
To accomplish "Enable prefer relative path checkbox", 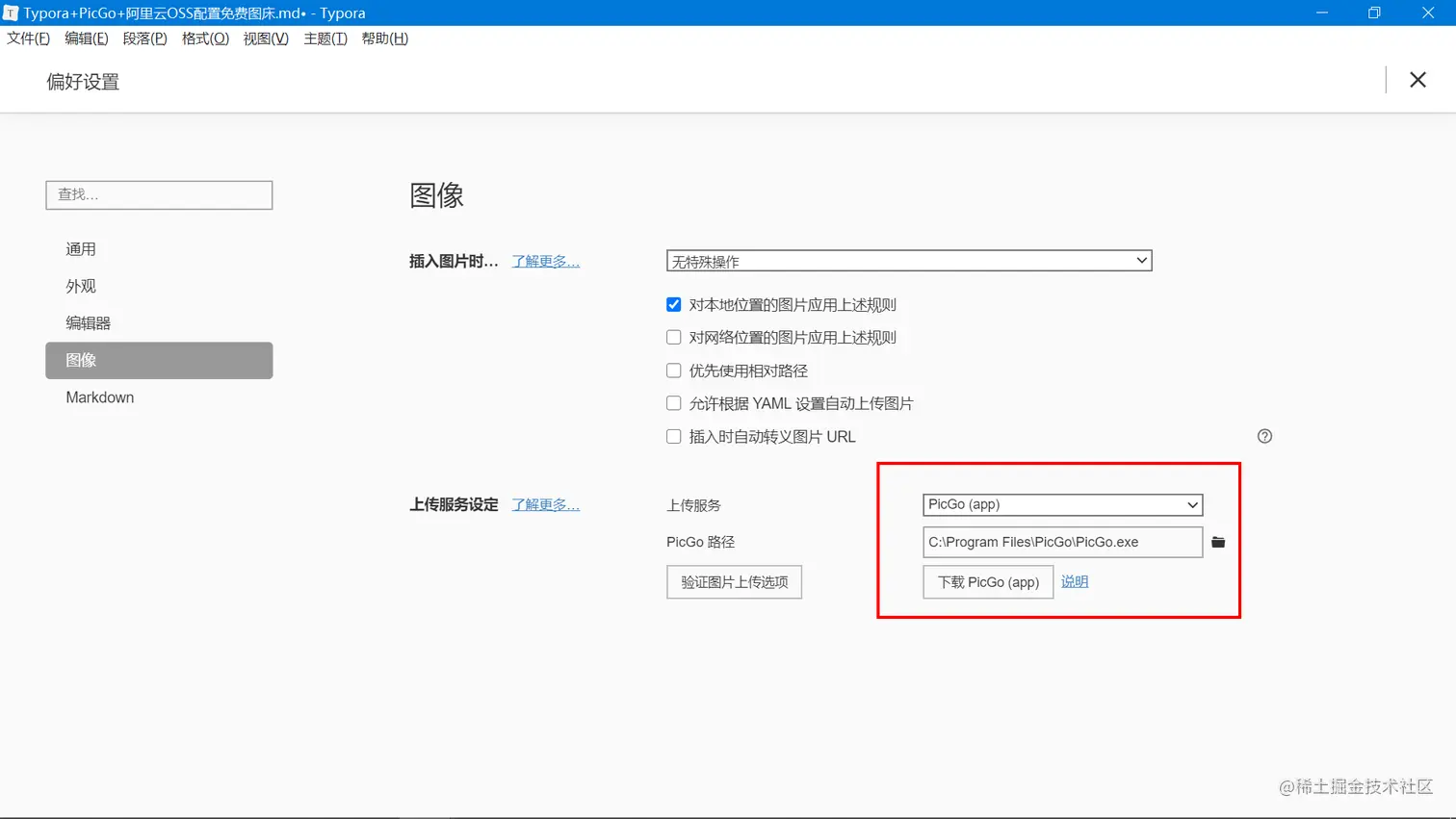I will pyautogui.click(x=673, y=371).
